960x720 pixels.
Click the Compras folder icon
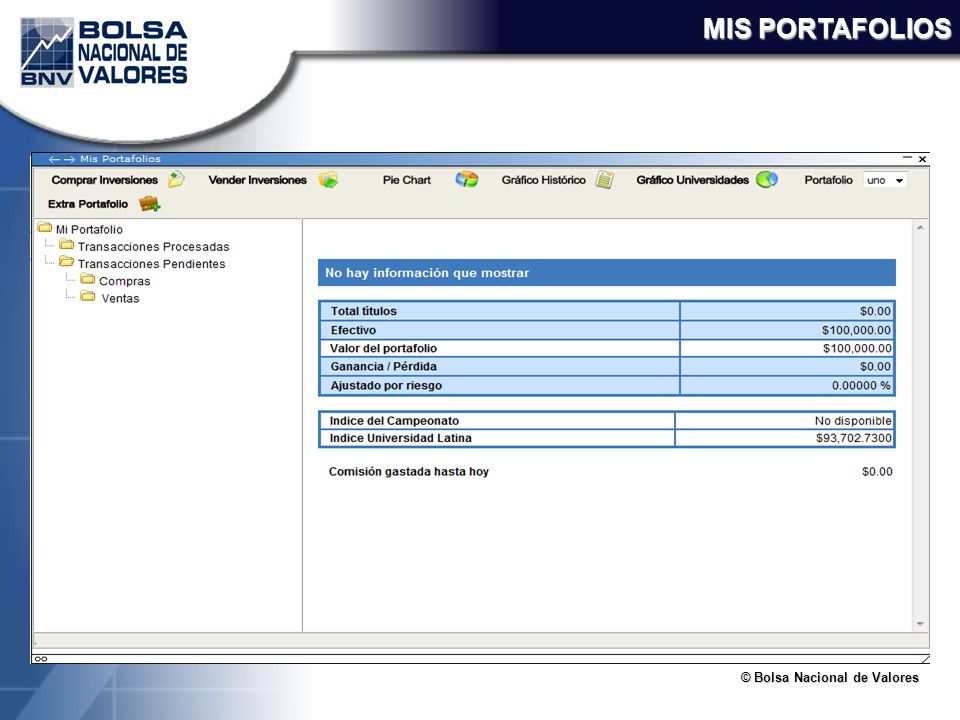coord(88,279)
